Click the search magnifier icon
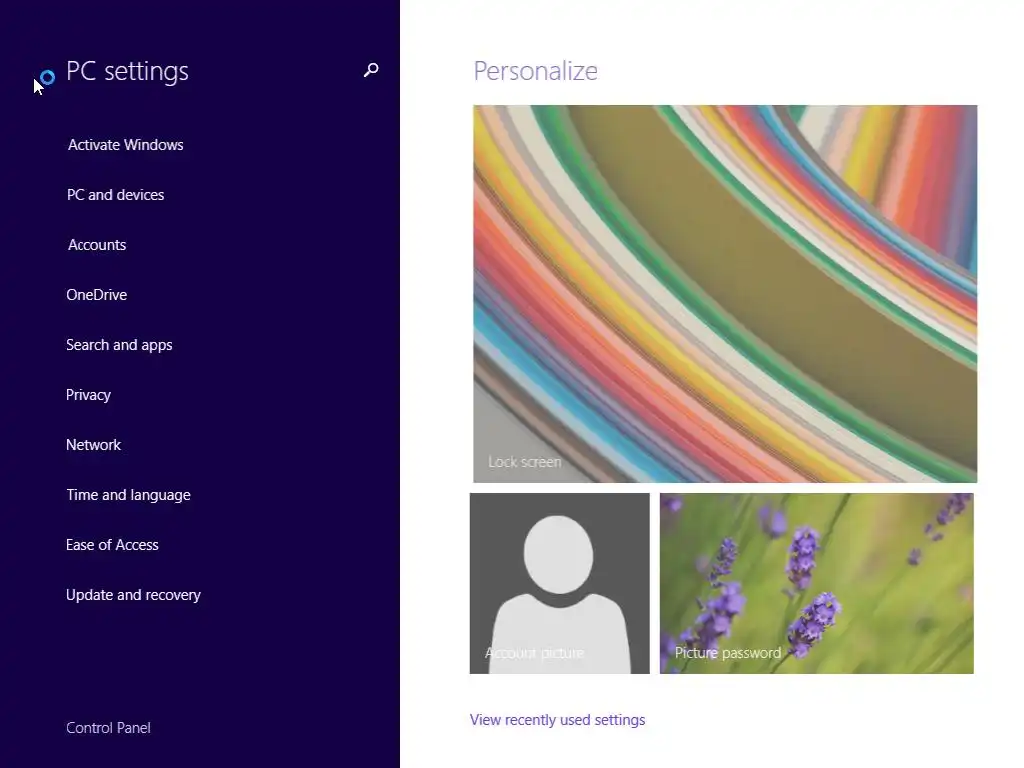The width and height of the screenshot is (1024, 768). (371, 70)
